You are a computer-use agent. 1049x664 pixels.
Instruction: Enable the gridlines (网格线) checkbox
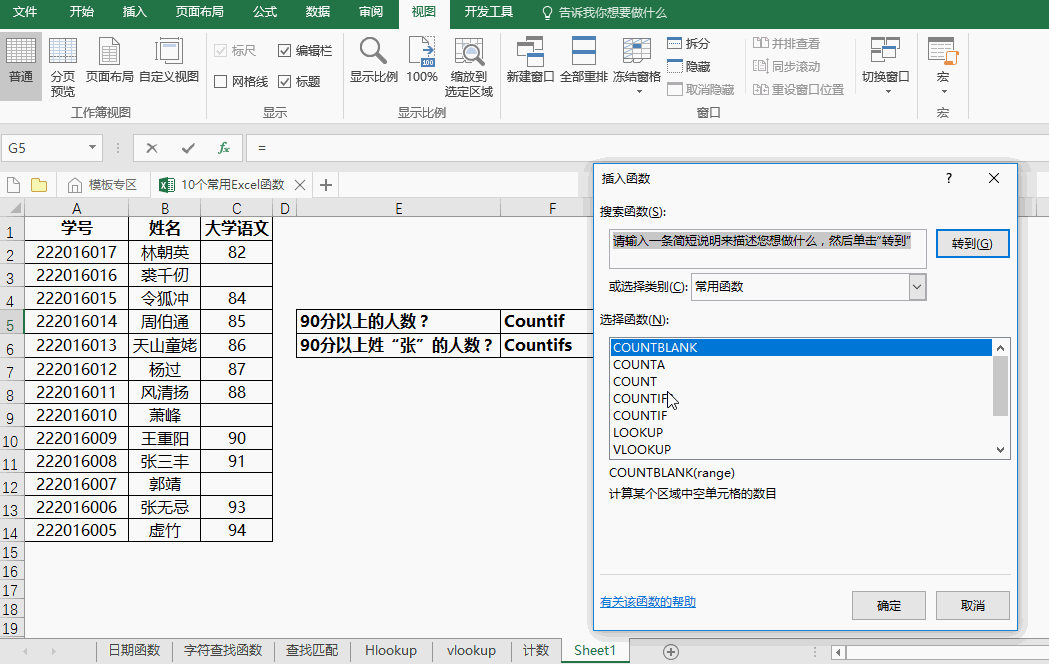click(x=221, y=82)
